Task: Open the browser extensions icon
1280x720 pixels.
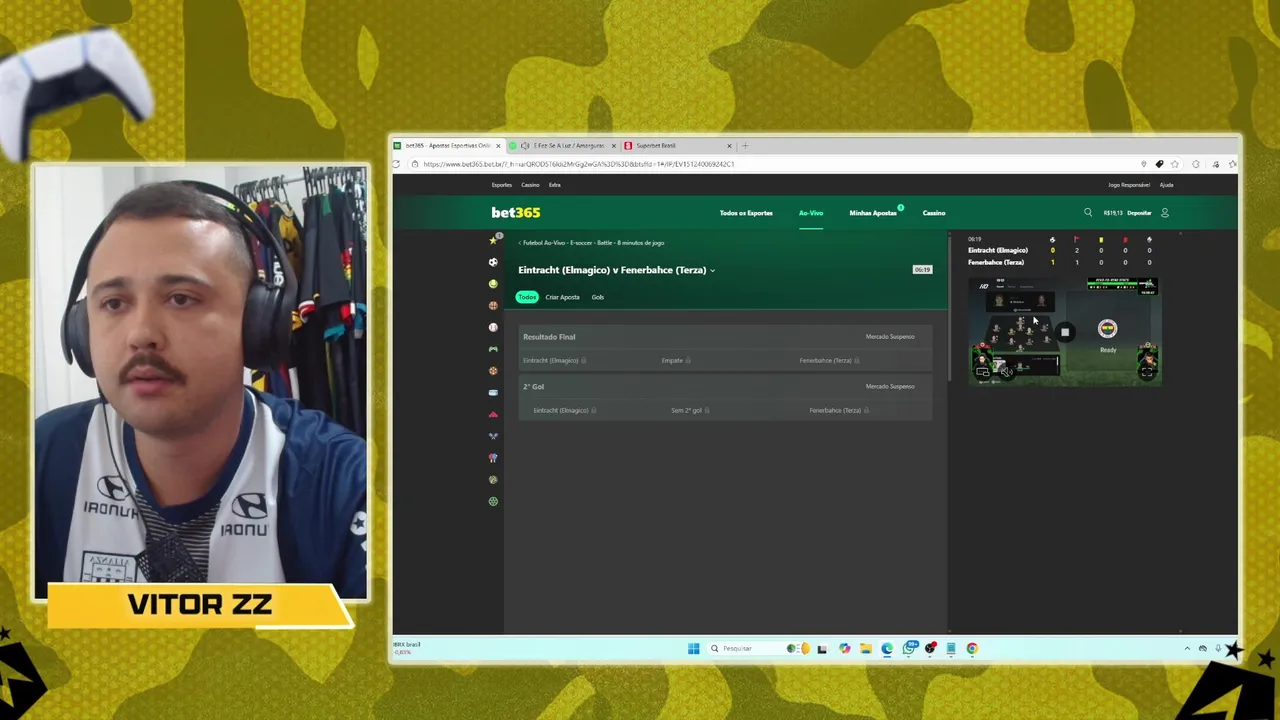Action: pyautogui.click(x=1196, y=164)
